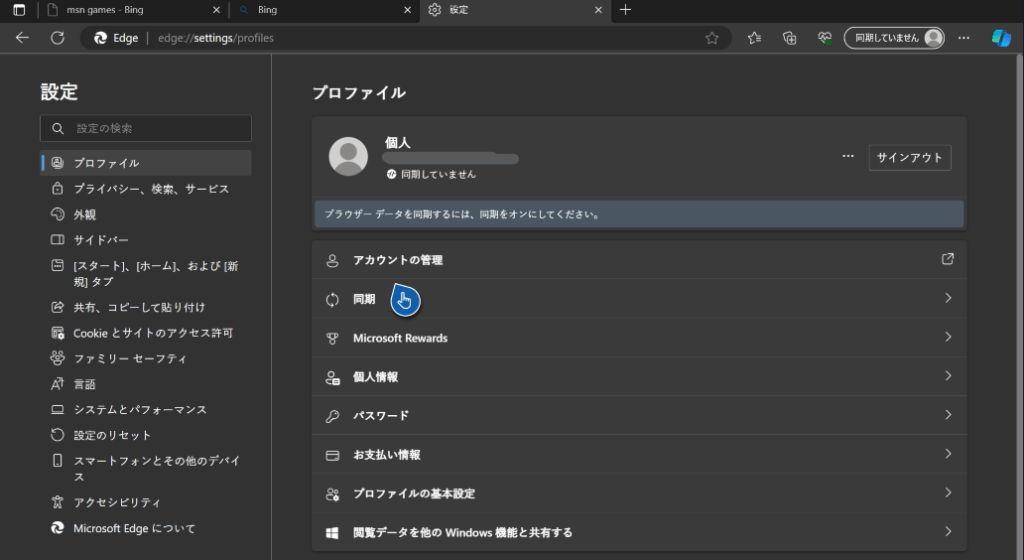Click the Edge site identity badge
This screenshot has height=560, width=1024.
(117, 38)
